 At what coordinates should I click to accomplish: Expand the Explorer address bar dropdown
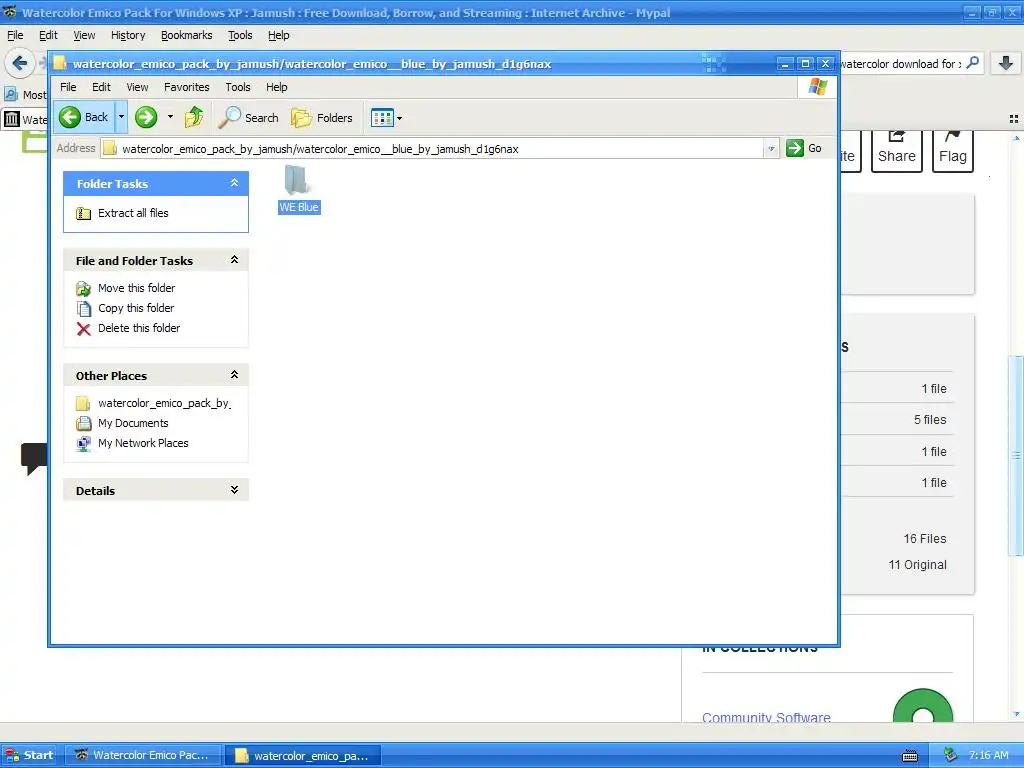click(x=771, y=149)
